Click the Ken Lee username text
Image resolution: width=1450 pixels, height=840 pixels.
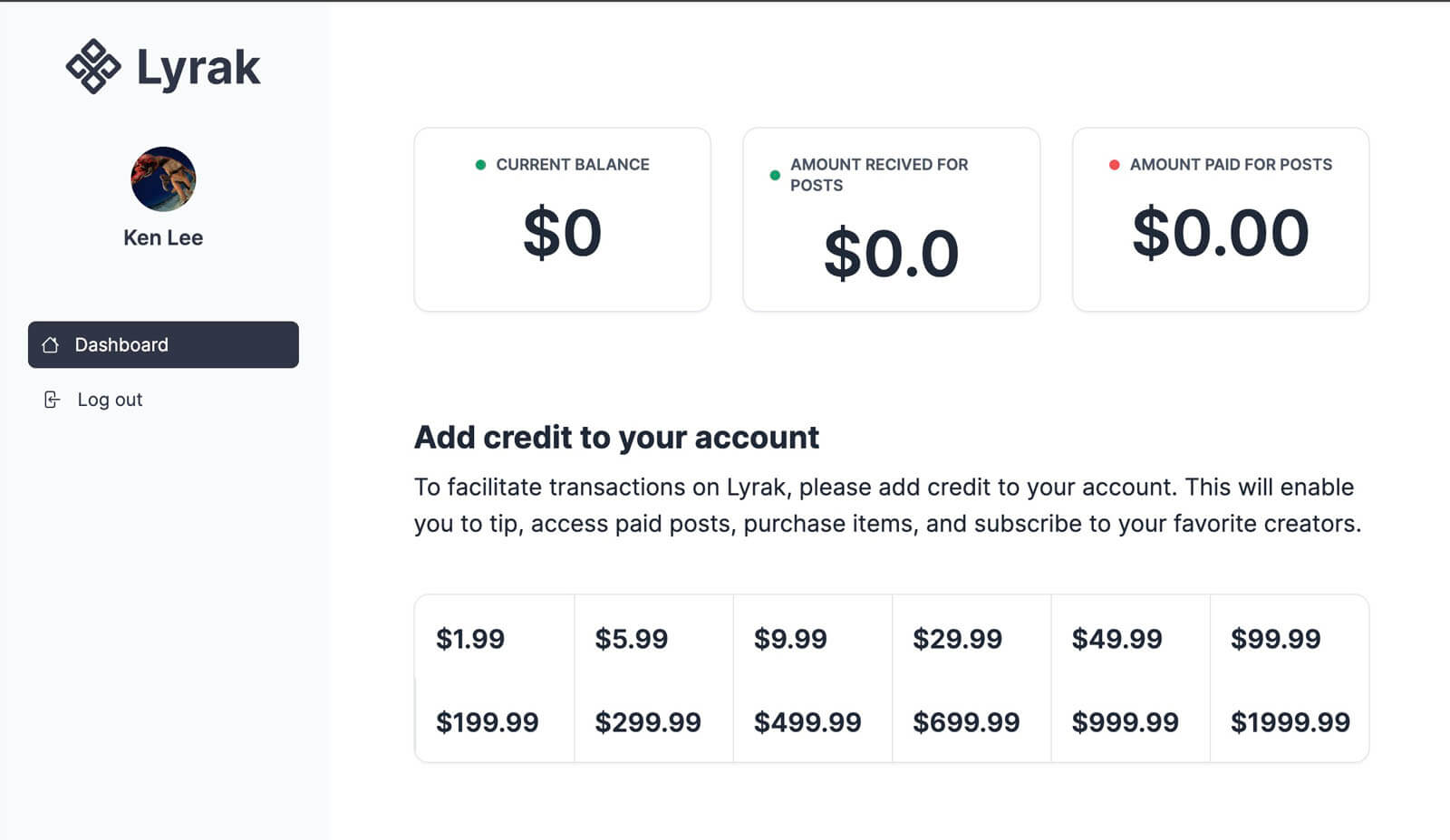[x=163, y=237]
